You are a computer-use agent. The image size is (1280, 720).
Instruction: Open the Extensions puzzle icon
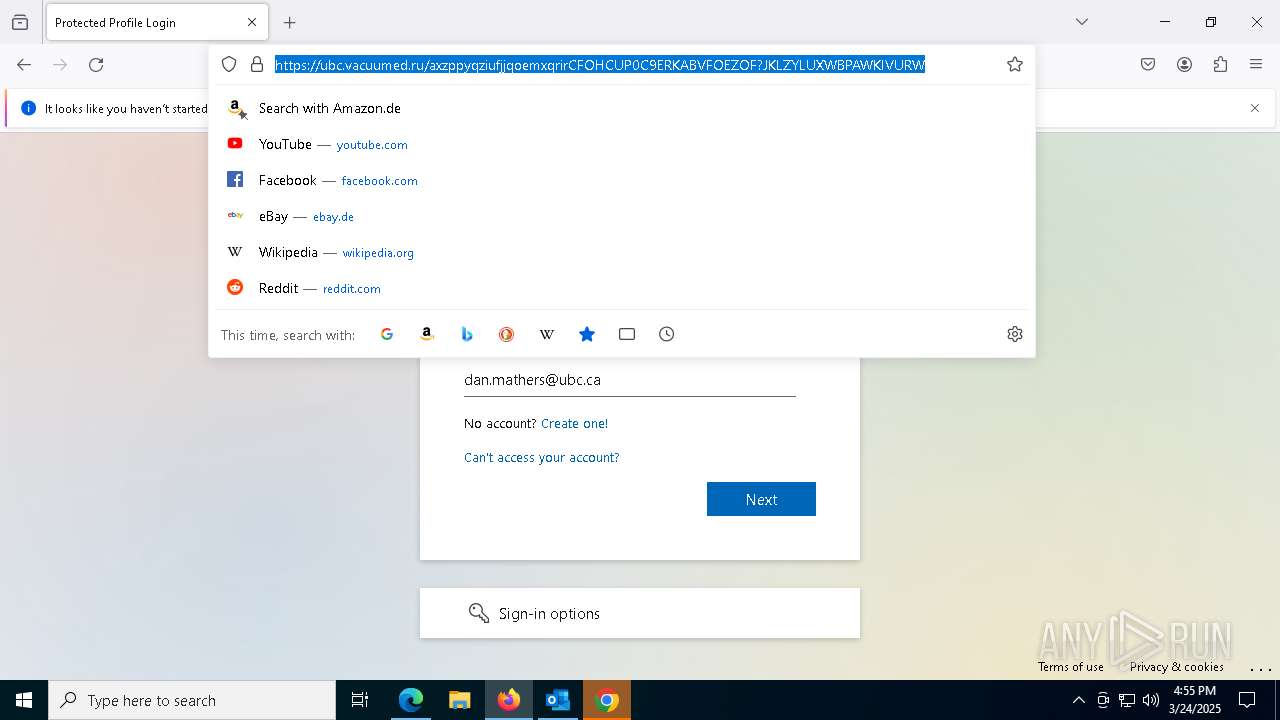pyautogui.click(x=1220, y=65)
